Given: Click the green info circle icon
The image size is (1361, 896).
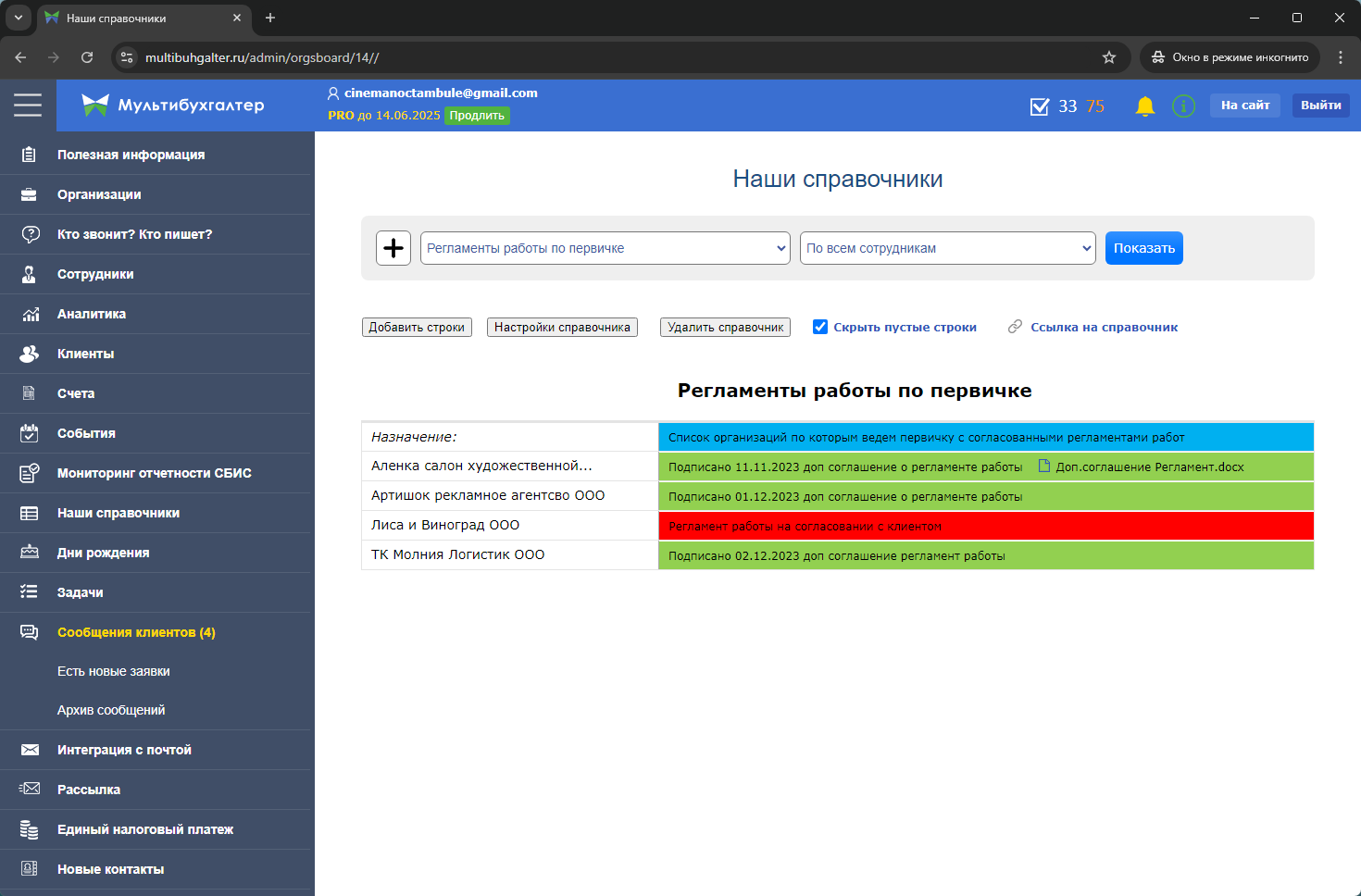Looking at the screenshot, I should tap(1183, 106).
